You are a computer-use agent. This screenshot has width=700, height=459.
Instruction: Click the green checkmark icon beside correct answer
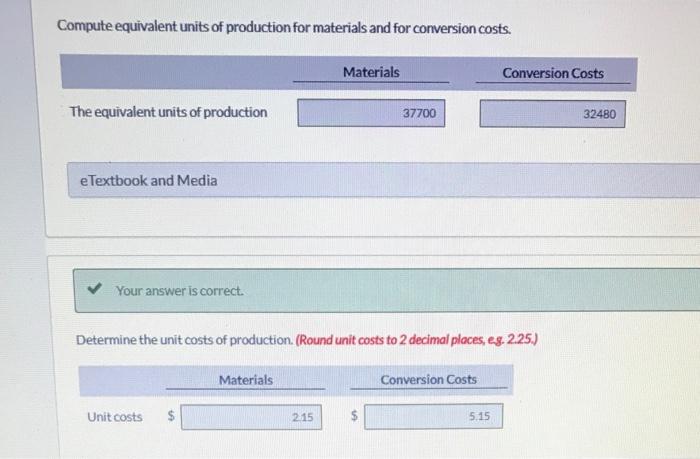pyautogui.click(x=95, y=288)
